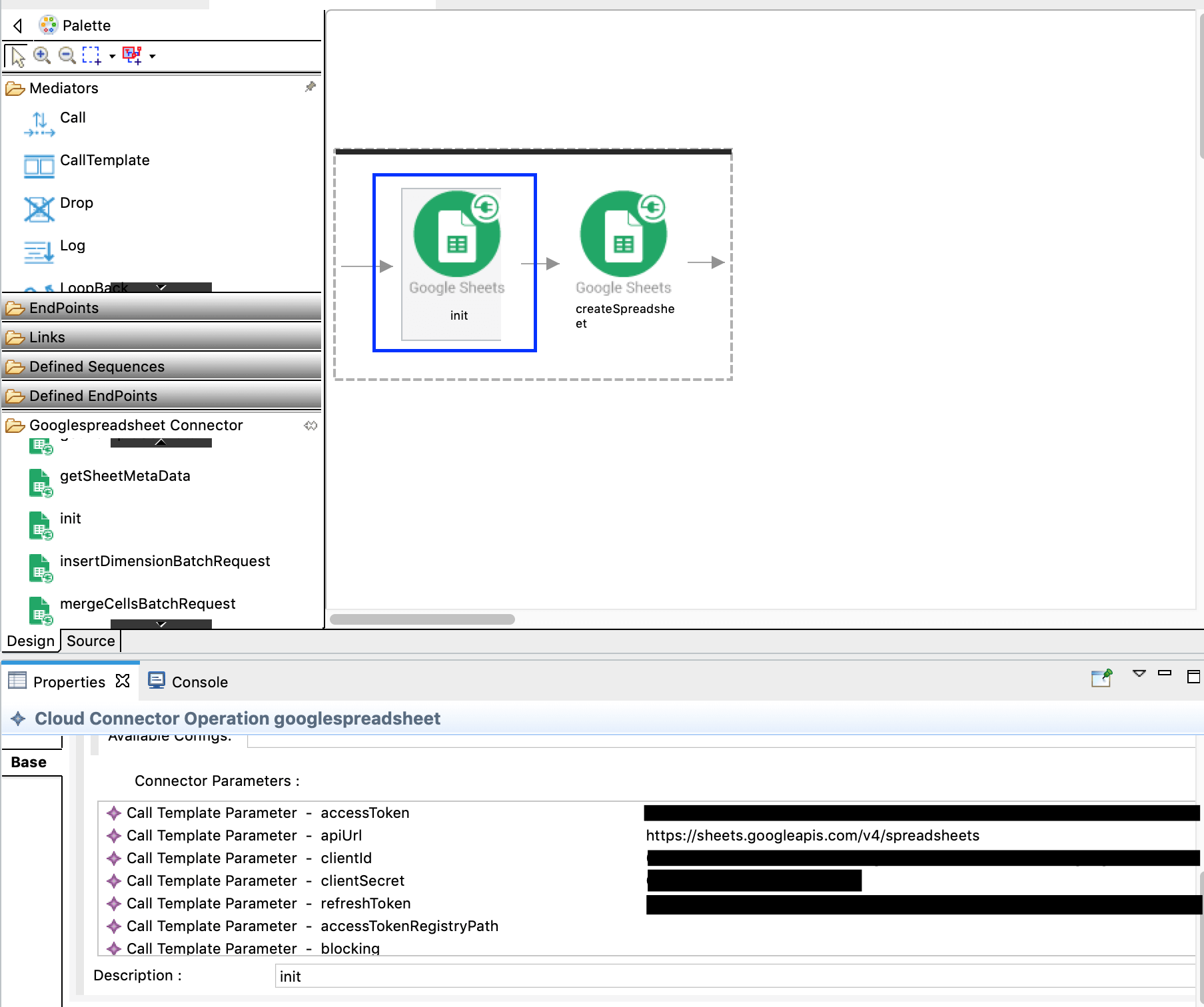Click the Description input field

736,976
